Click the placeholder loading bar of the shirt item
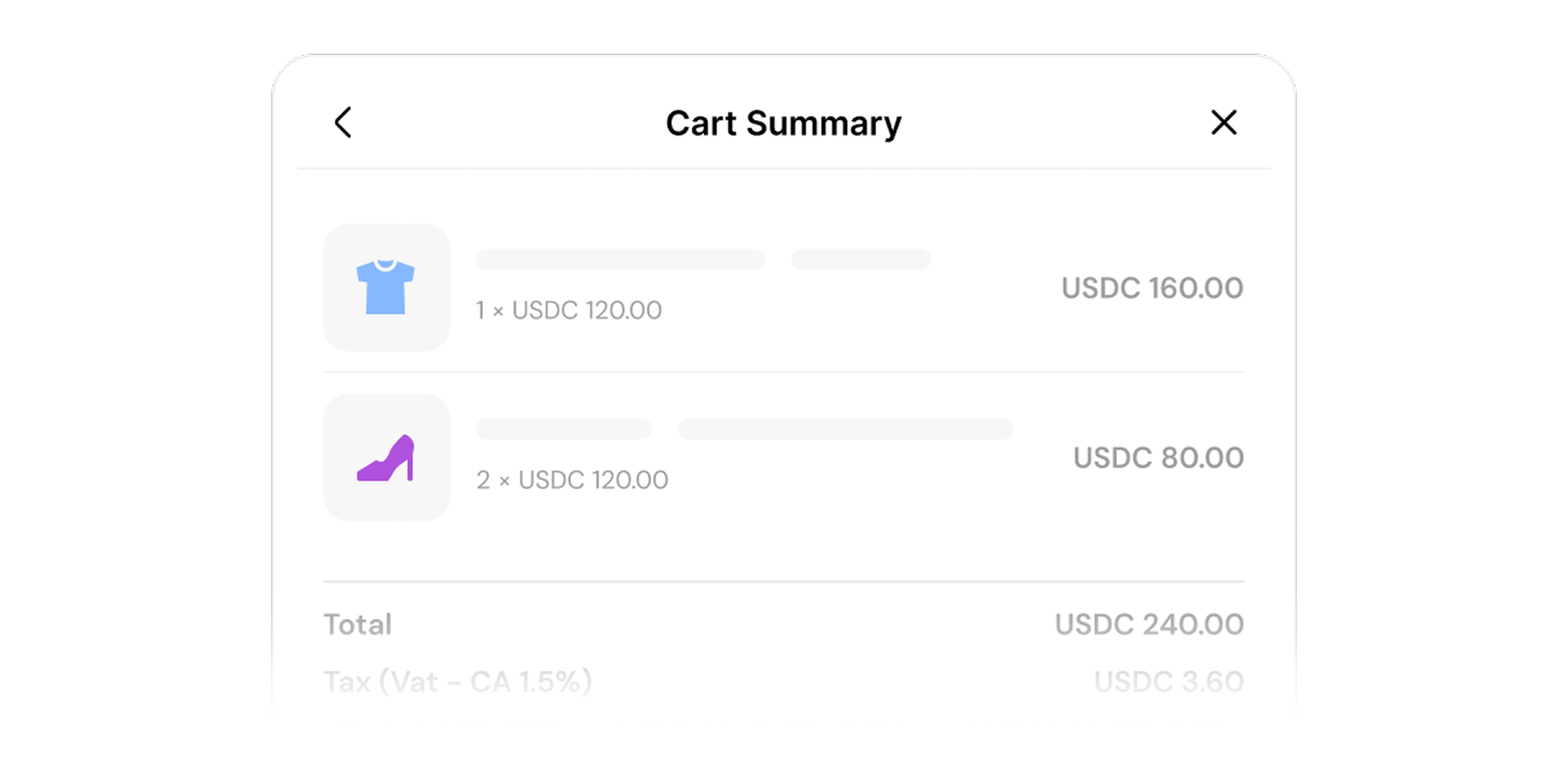Screen dimensions: 1568x781 click(x=619, y=259)
